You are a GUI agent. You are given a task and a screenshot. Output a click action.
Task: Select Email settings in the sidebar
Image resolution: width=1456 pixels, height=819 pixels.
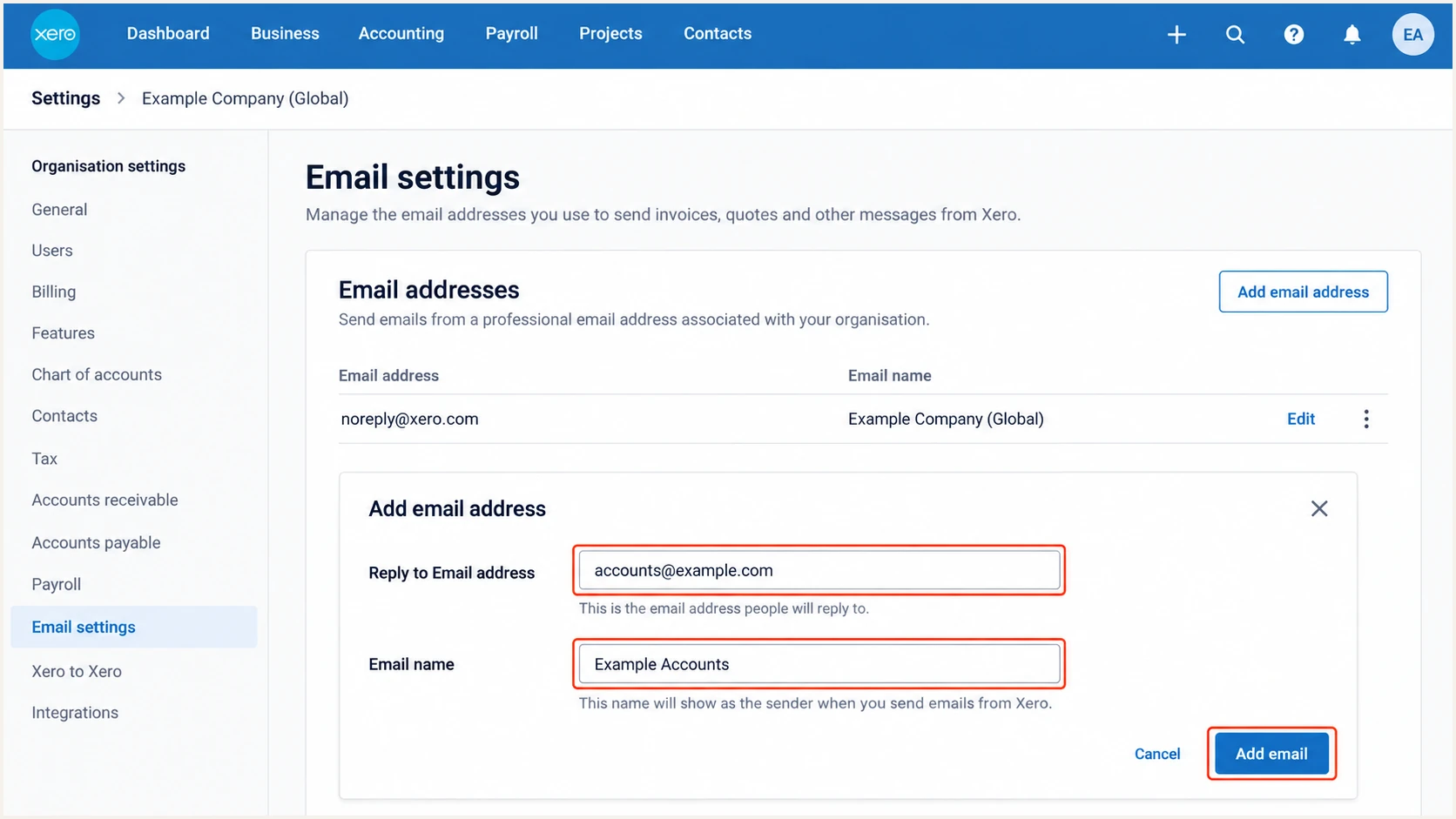click(x=134, y=627)
